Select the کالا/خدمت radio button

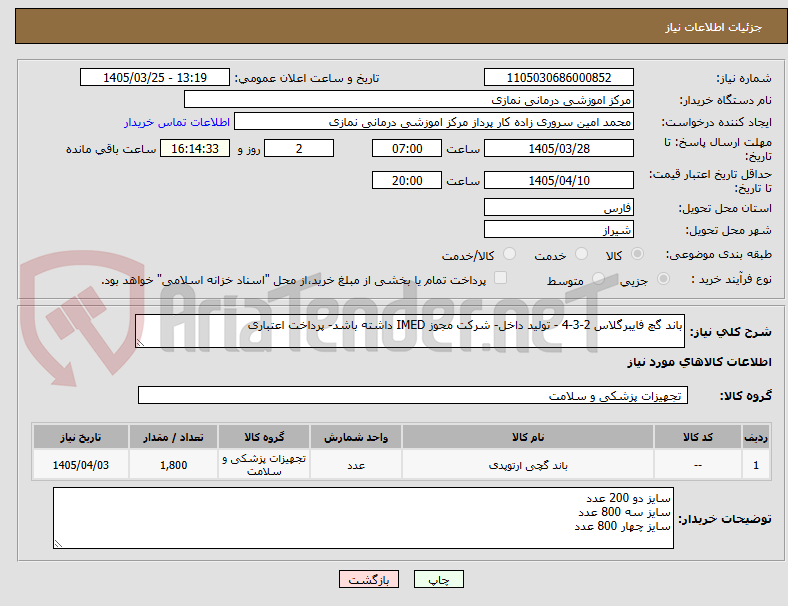pyautogui.click(x=509, y=254)
